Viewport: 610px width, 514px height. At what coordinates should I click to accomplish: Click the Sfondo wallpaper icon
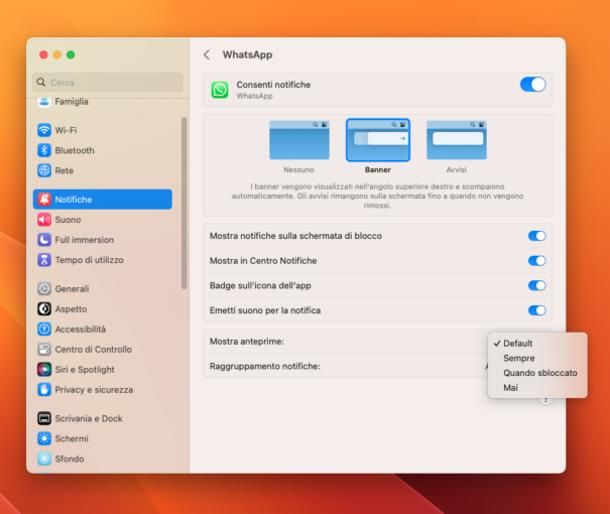click(44, 459)
